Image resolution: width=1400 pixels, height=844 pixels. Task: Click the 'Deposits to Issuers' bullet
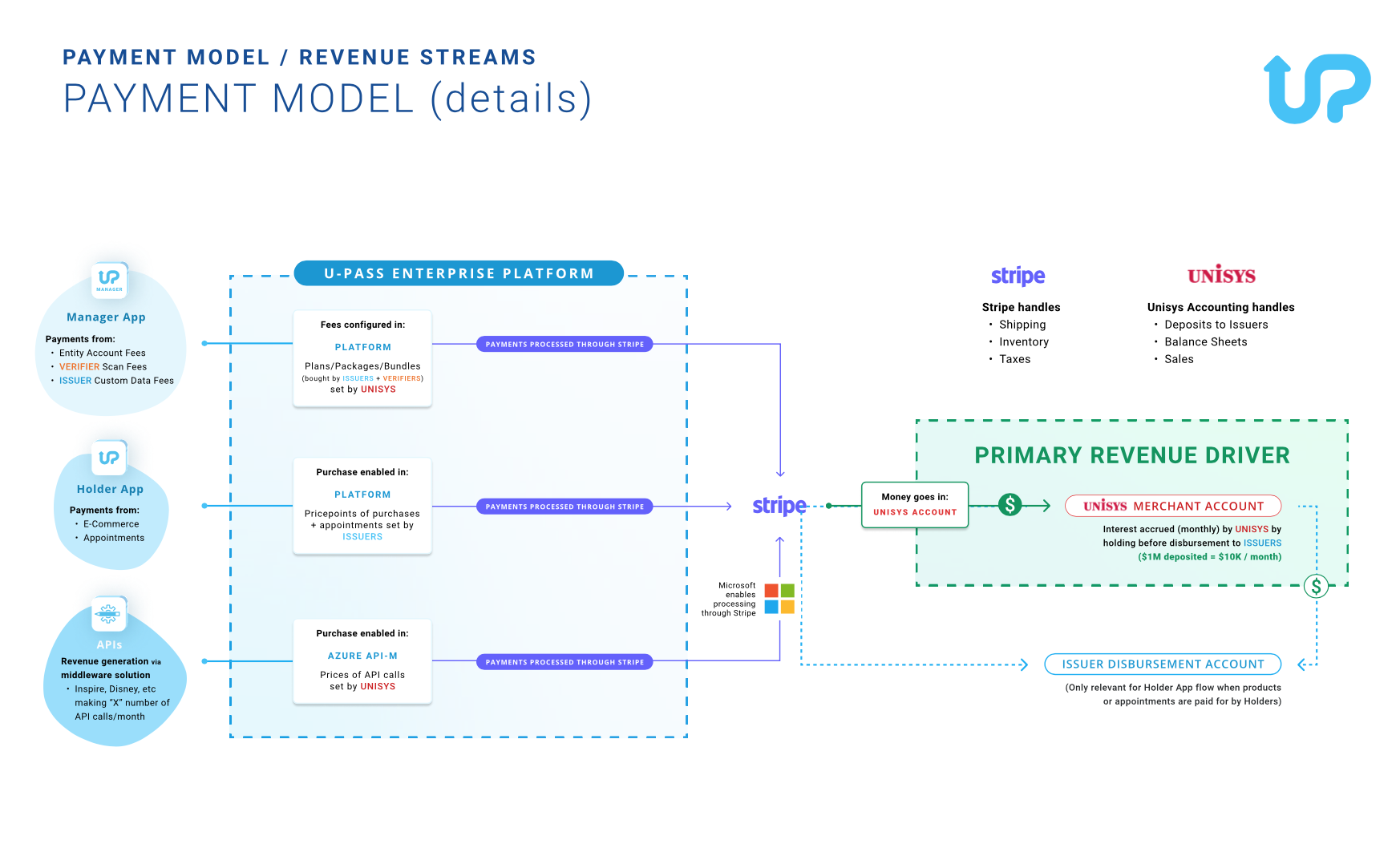(x=1216, y=325)
